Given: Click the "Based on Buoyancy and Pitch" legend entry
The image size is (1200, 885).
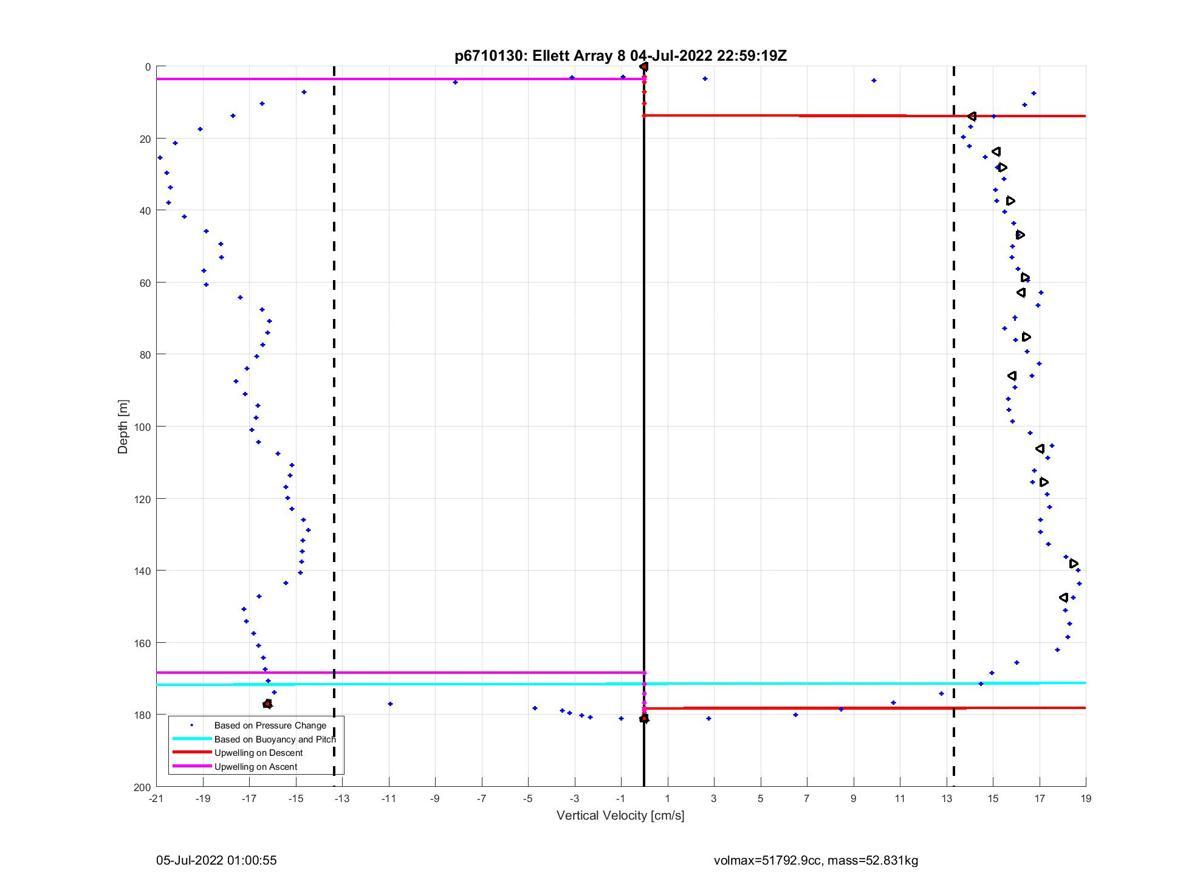Looking at the screenshot, I should [275, 738].
